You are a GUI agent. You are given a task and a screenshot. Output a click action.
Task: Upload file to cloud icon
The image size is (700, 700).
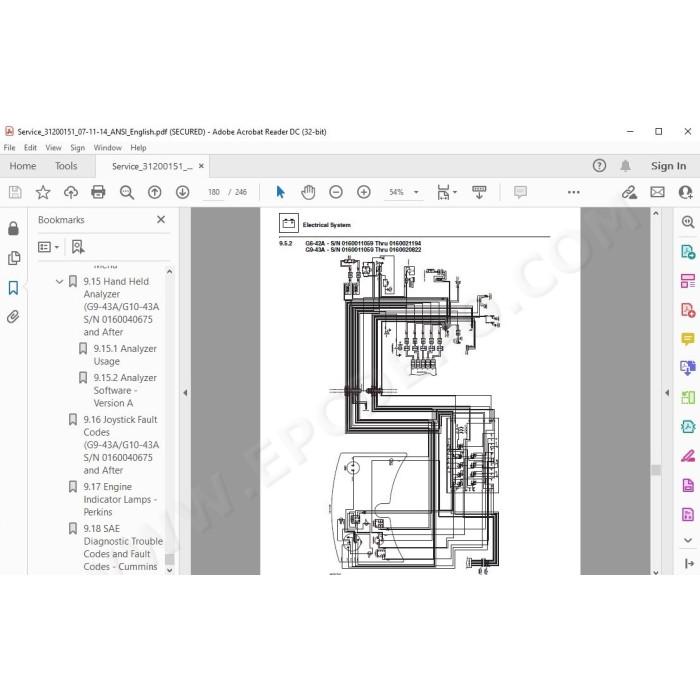[x=71, y=192]
